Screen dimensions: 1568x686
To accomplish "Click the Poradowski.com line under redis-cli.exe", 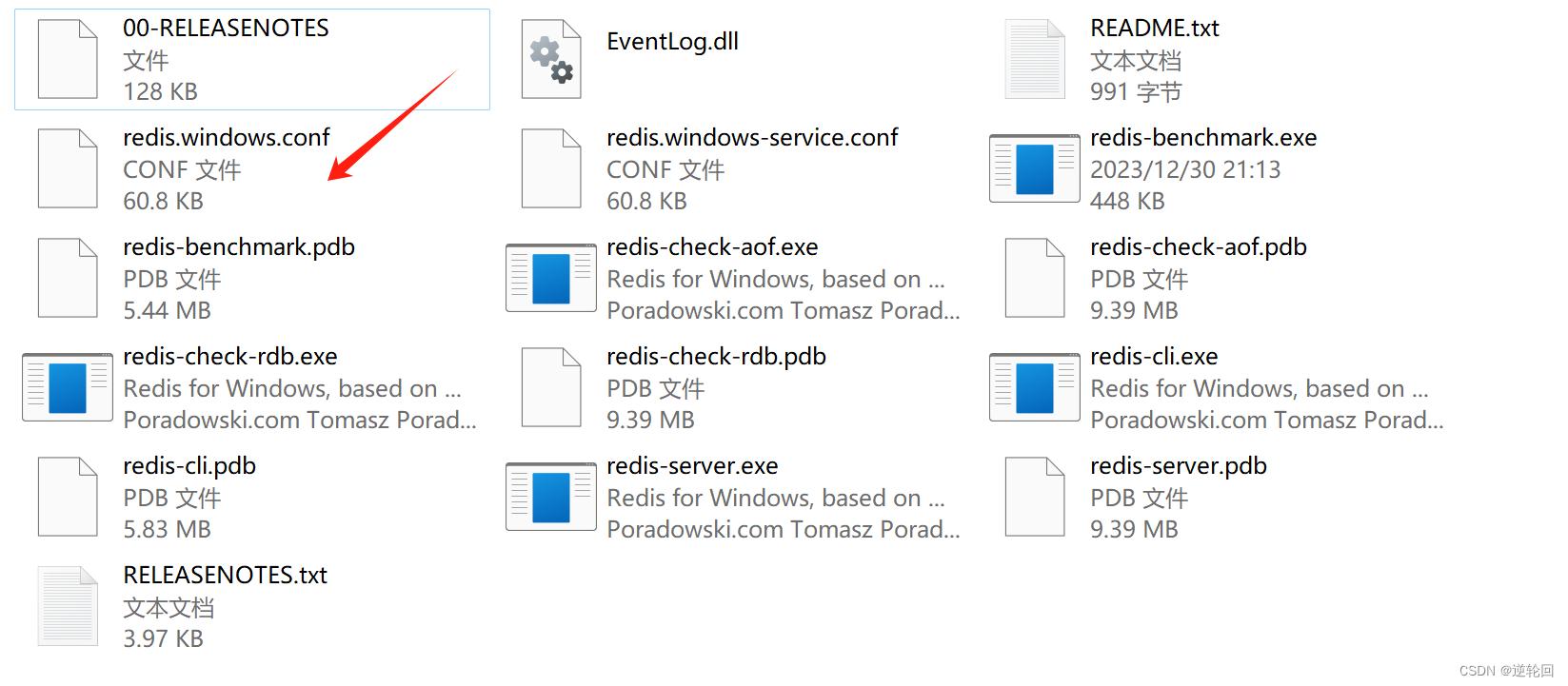I will pyautogui.click(x=1267, y=421).
